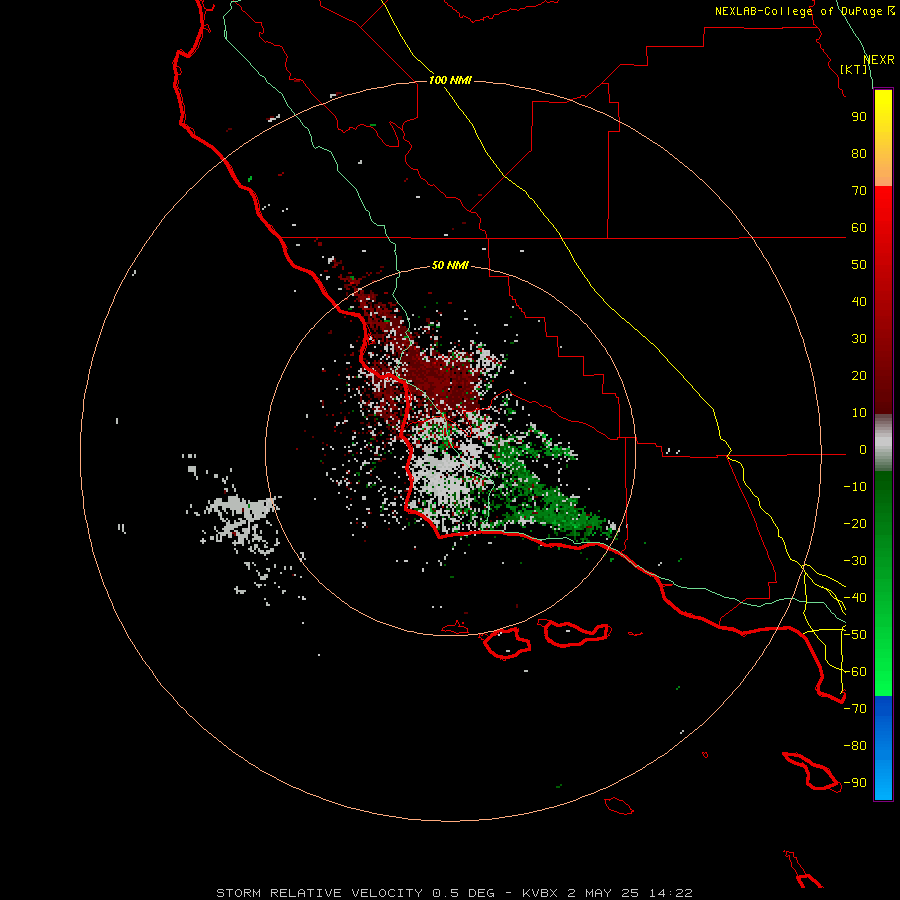
Task: Click the positive 80 kt legend value
Action: [859, 154]
